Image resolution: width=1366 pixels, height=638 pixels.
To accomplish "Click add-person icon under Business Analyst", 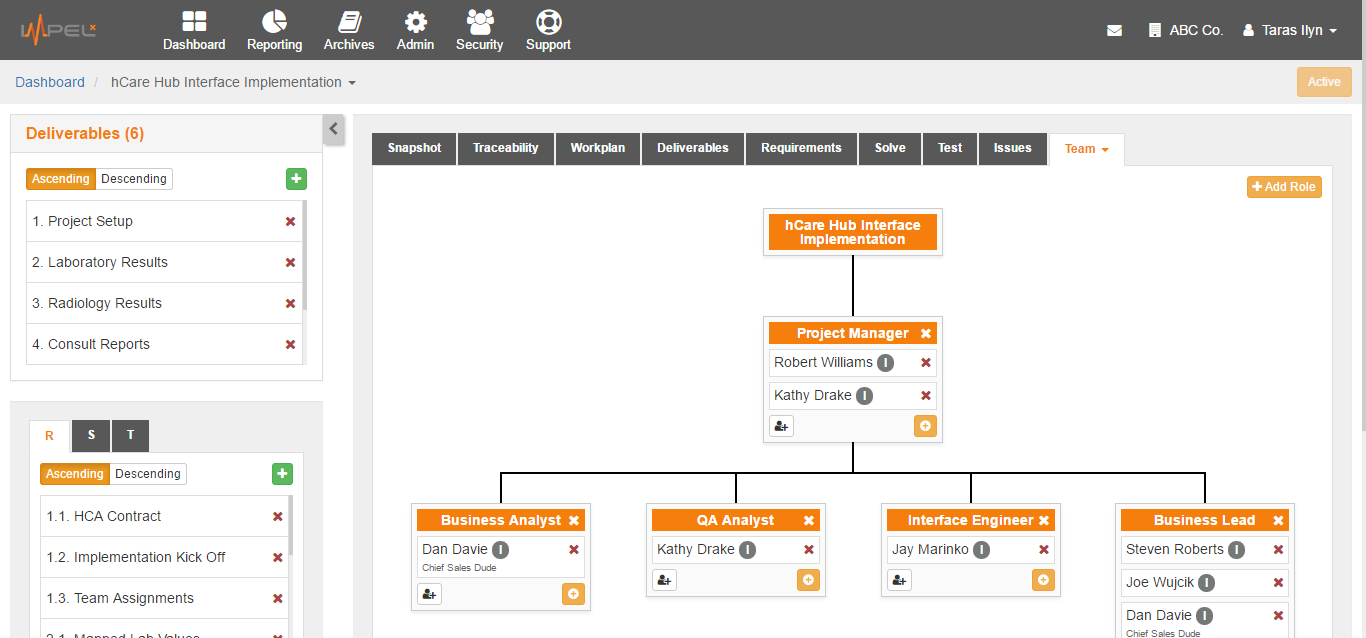I will tap(429, 594).
